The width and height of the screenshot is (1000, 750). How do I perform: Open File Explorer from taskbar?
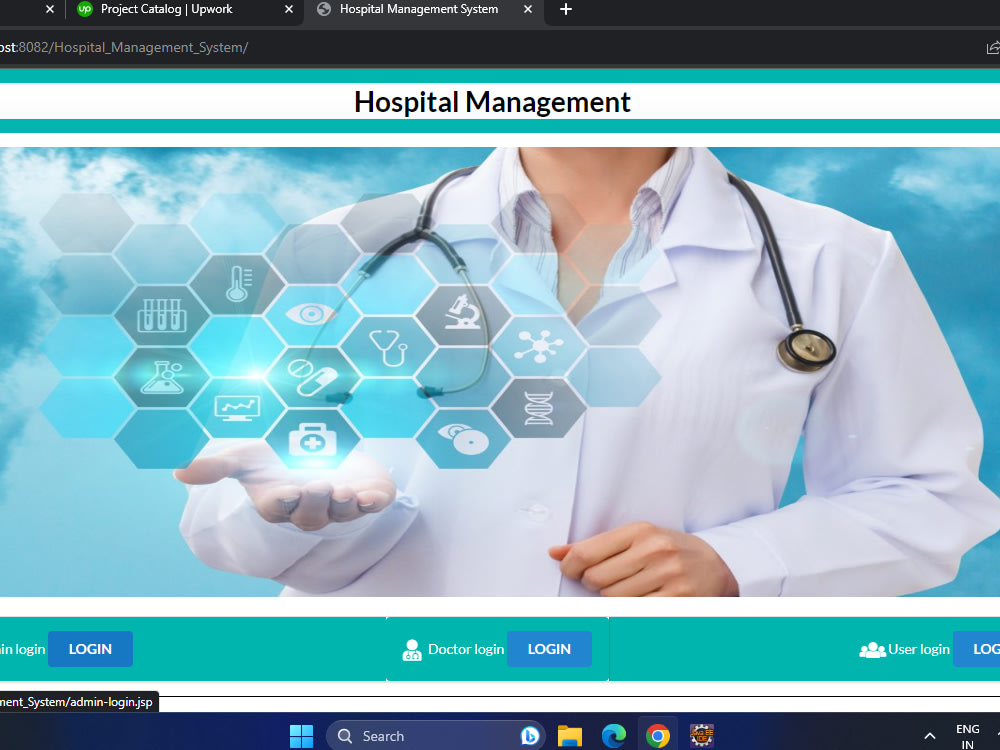pyautogui.click(x=570, y=736)
